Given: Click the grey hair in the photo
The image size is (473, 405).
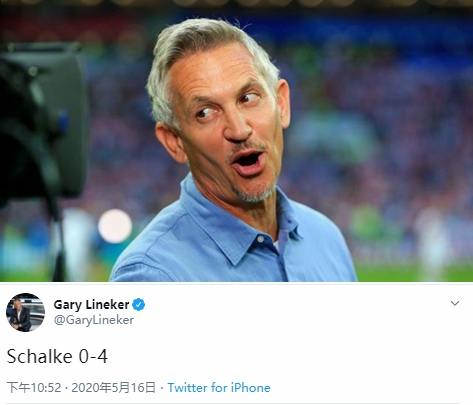Looking at the screenshot, I should [200, 43].
